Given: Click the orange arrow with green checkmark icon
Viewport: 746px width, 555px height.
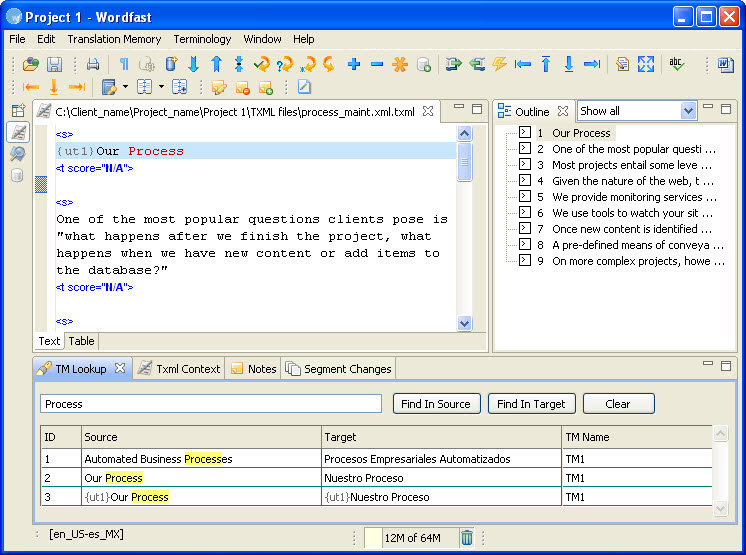Looking at the screenshot, I should point(262,64).
